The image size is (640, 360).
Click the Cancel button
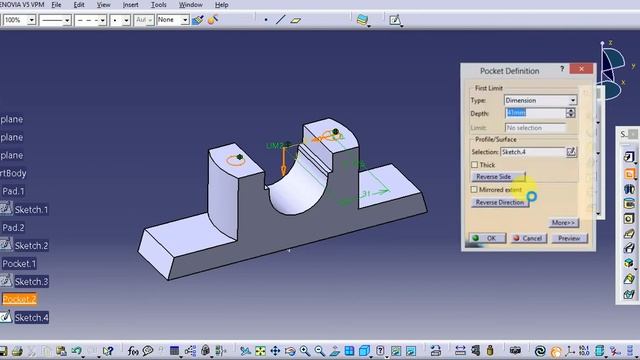point(529,238)
